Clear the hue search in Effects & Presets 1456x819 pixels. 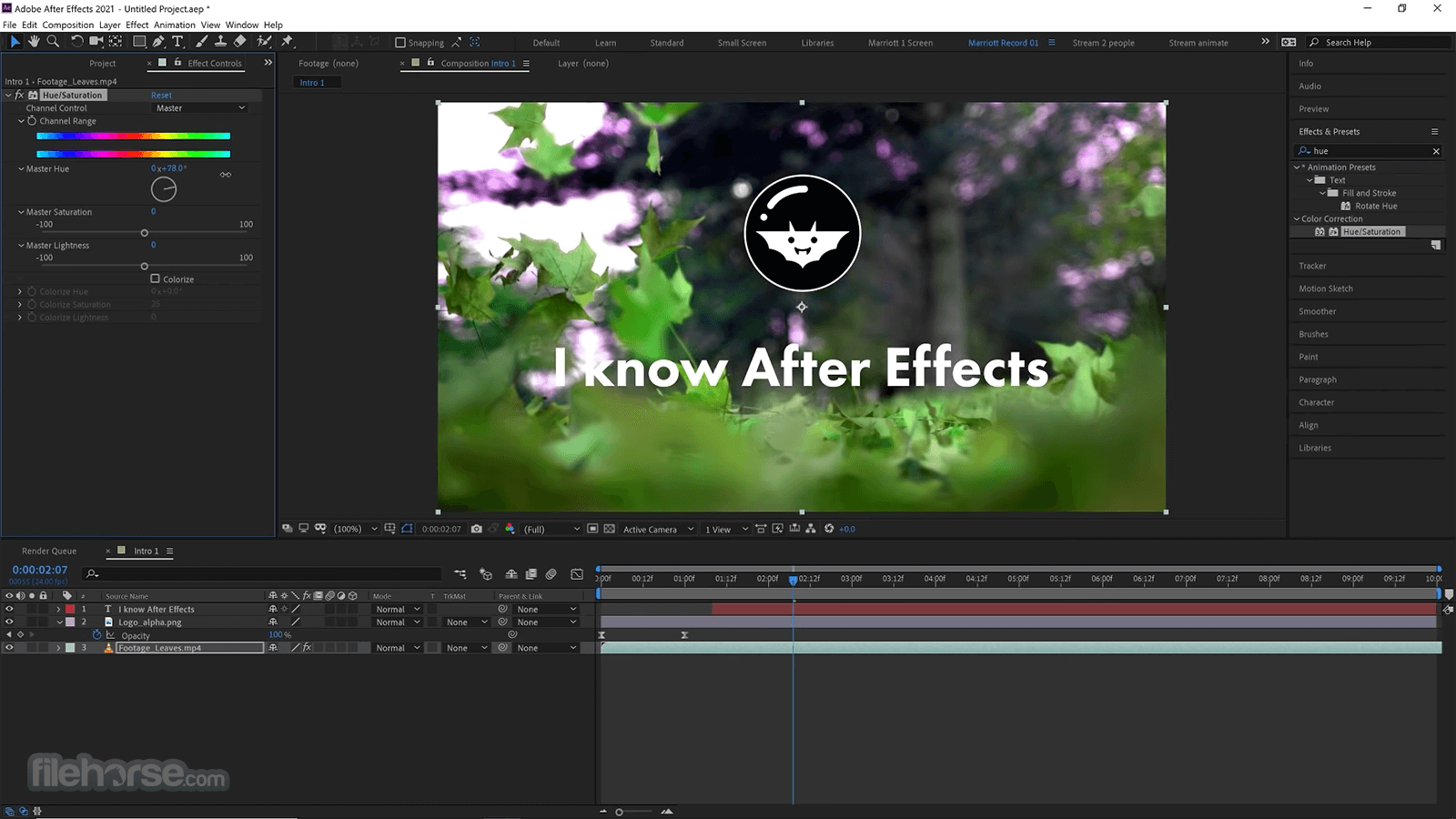[1436, 151]
